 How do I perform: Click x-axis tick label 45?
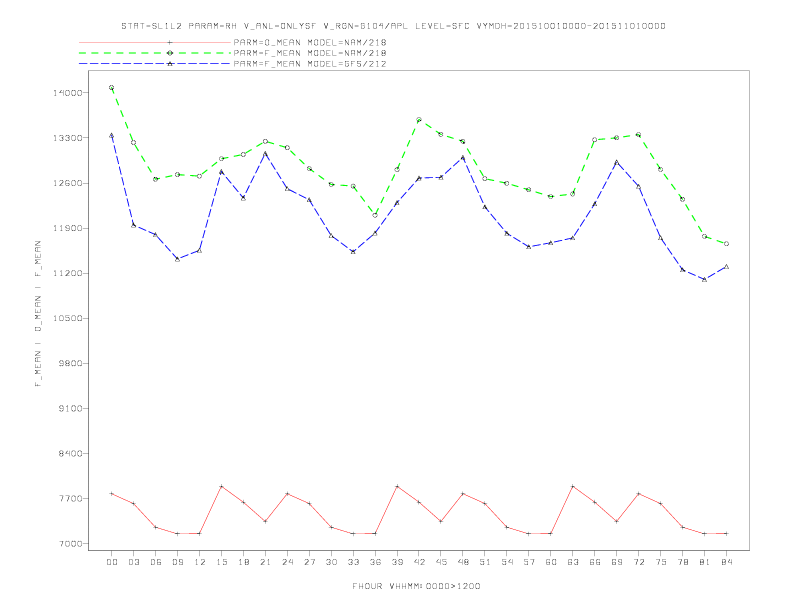(441, 562)
